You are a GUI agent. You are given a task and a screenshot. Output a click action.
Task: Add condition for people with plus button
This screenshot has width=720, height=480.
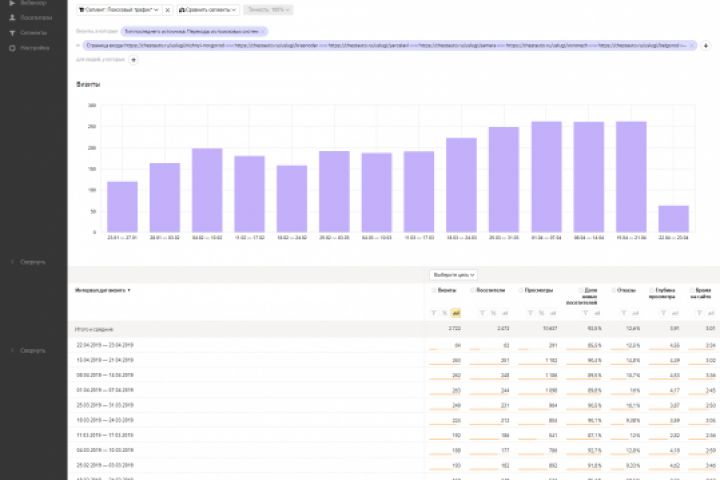coord(134,60)
